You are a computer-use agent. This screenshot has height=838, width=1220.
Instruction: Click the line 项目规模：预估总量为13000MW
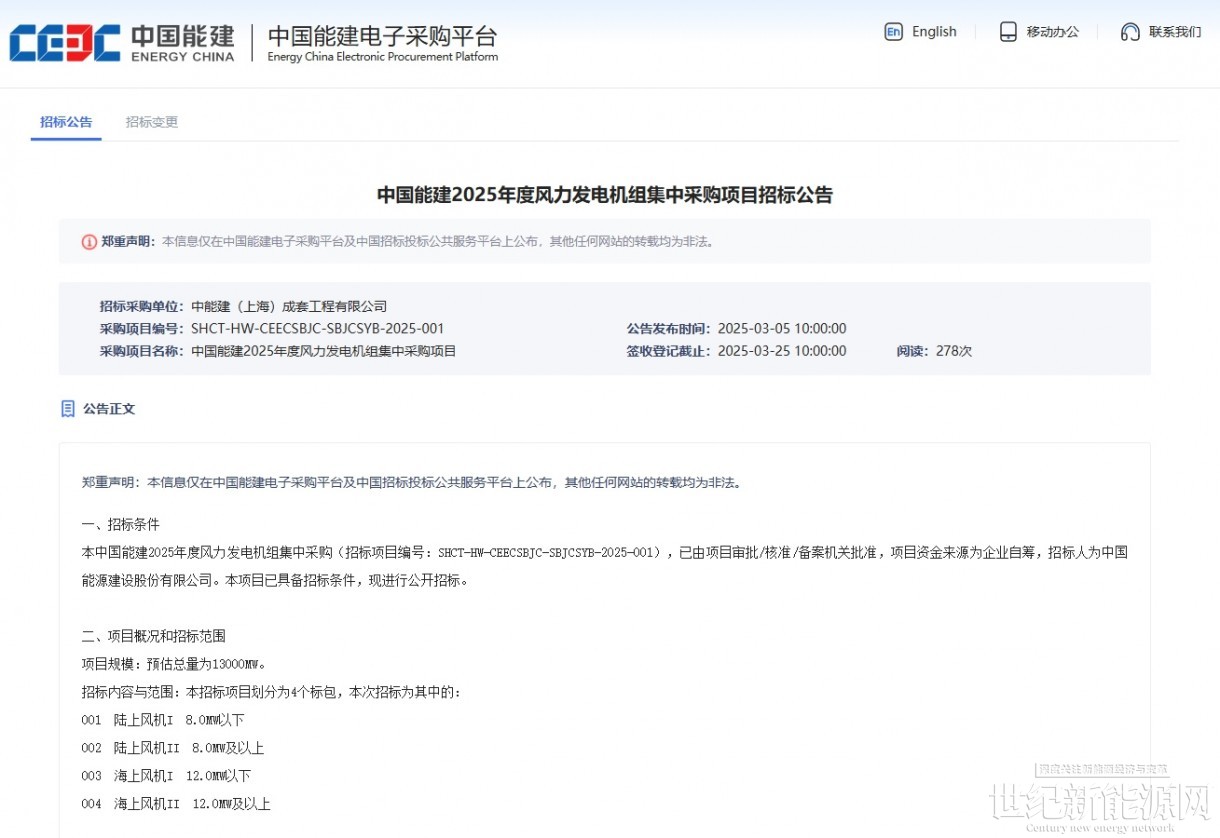pyautogui.click(x=174, y=664)
